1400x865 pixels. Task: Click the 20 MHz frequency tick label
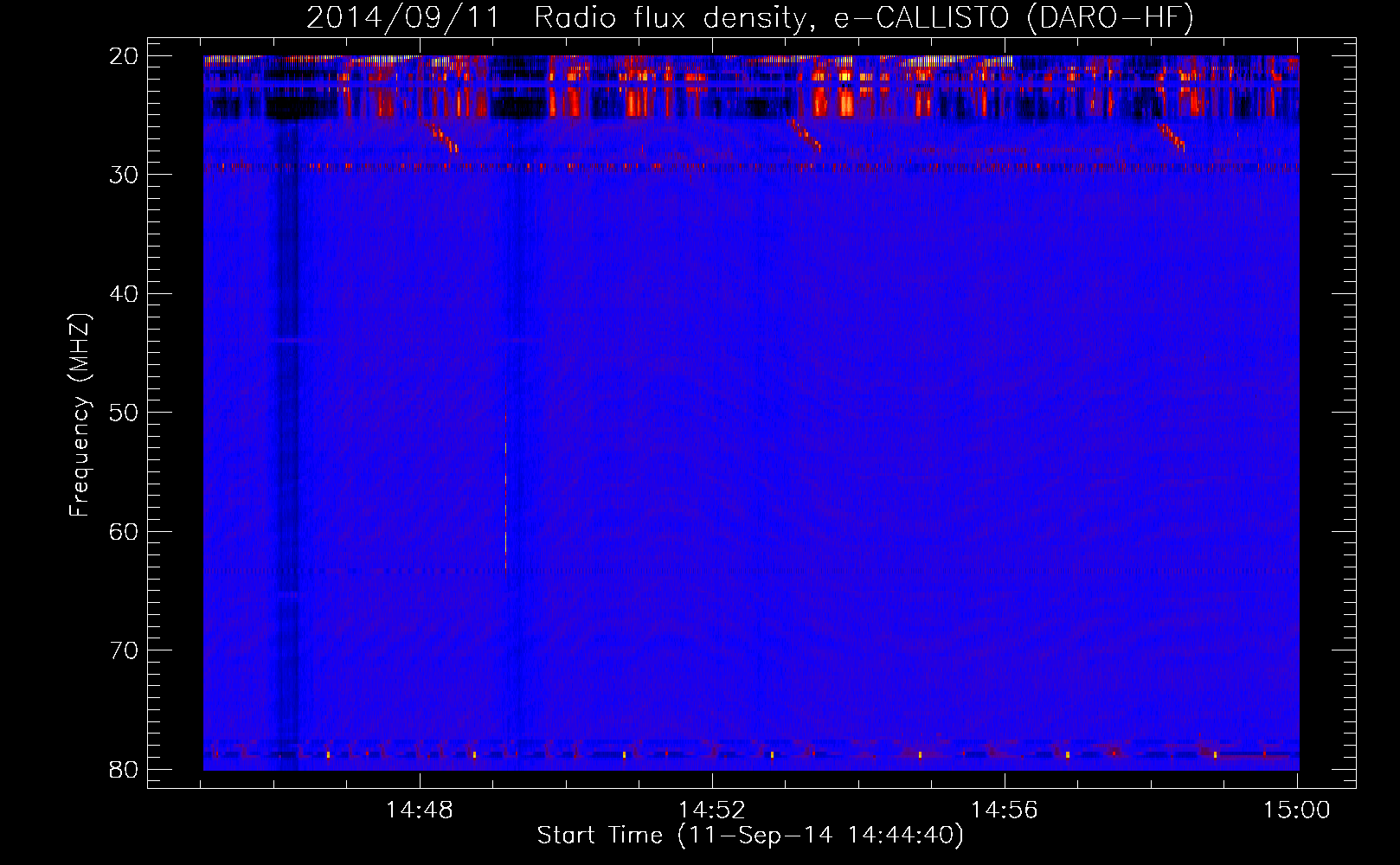tap(125, 56)
